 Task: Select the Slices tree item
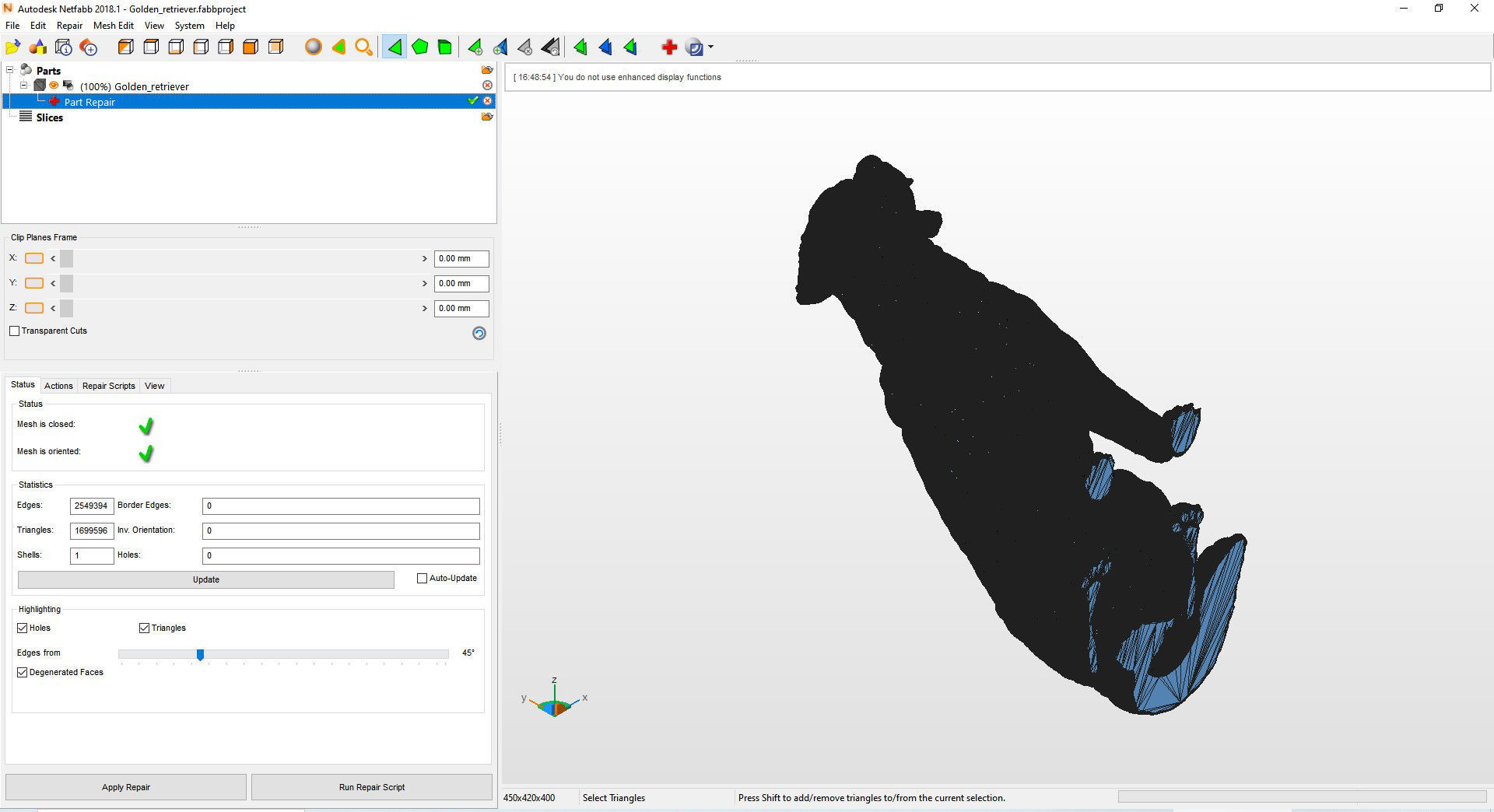pos(49,117)
